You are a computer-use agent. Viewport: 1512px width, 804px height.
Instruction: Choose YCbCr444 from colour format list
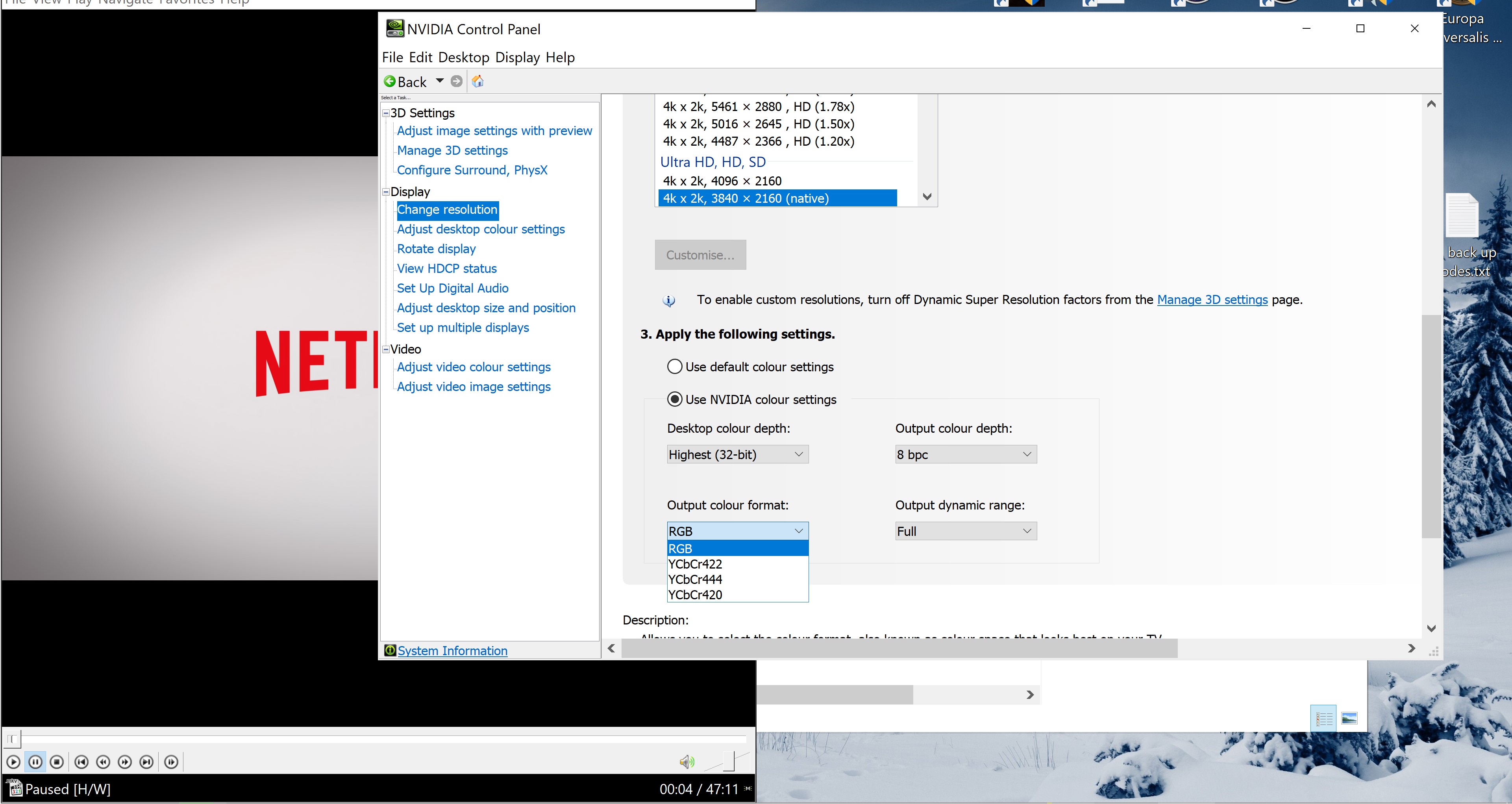pyautogui.click(x=696, y=579)
